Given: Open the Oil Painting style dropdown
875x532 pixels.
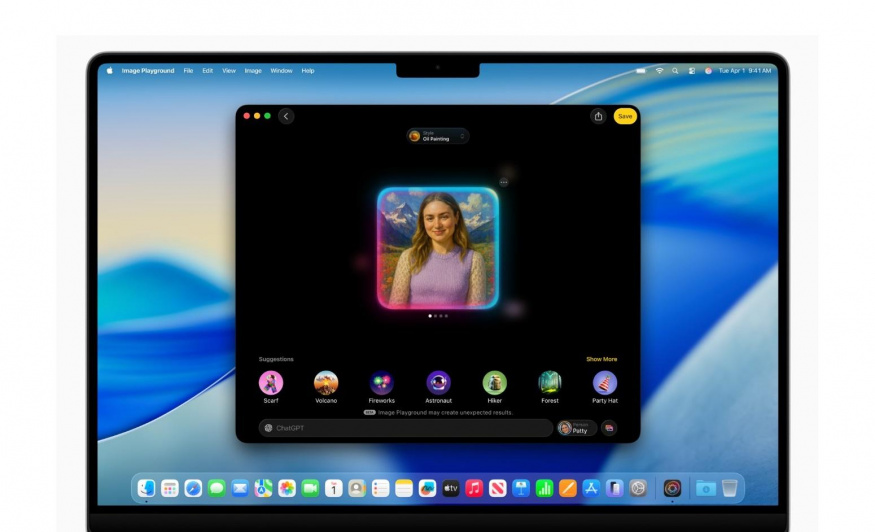Looking at the screenshot, I should point(438,136).
